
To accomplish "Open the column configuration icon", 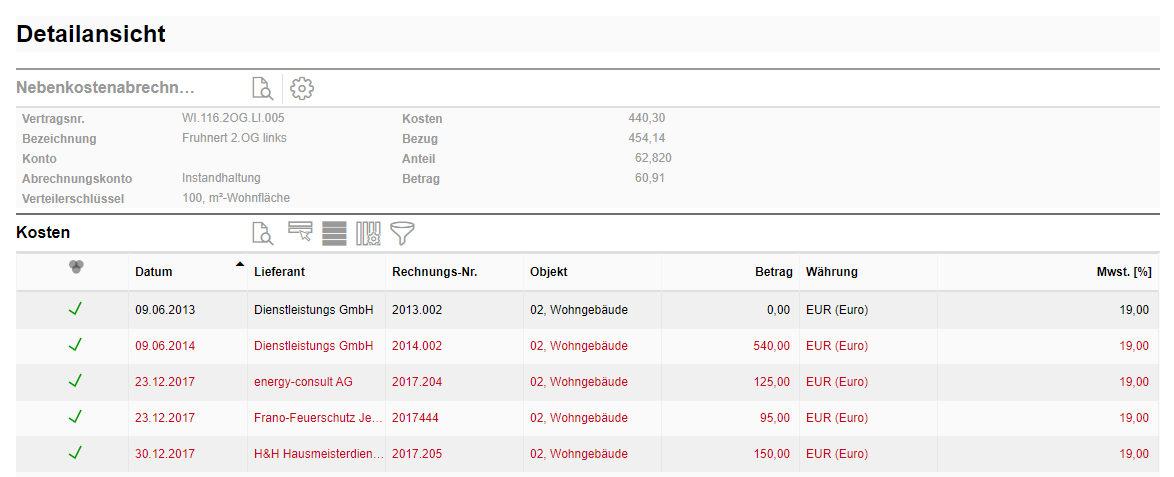I will pos(368,233).
